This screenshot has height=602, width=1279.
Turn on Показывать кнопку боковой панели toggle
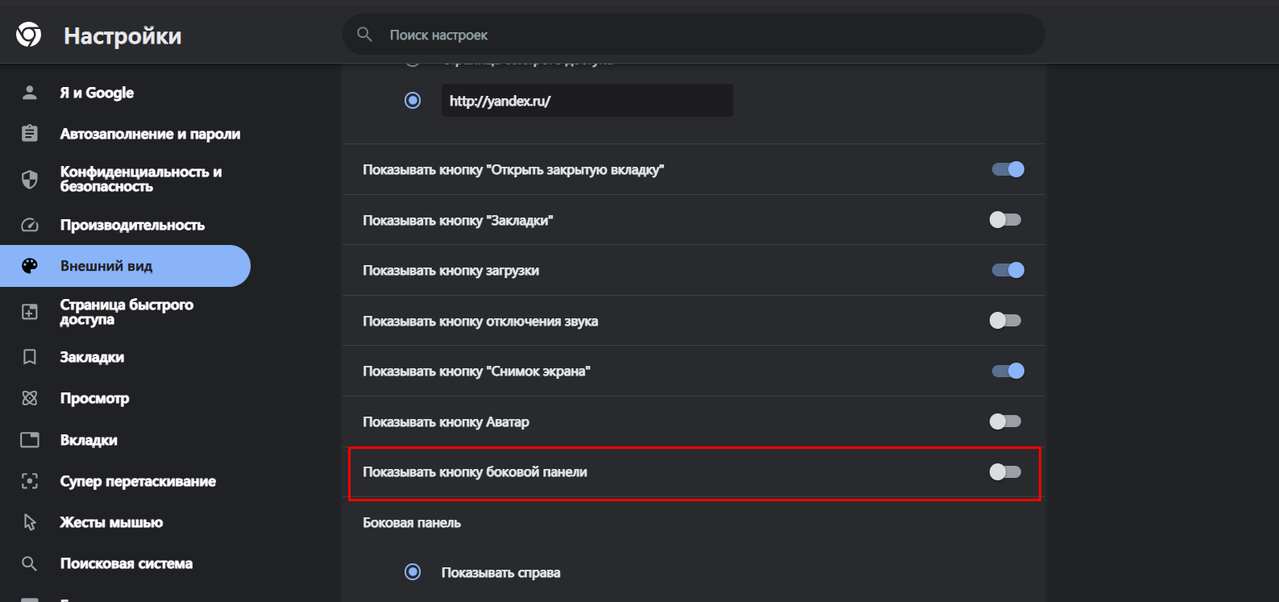coord(1005,472)
